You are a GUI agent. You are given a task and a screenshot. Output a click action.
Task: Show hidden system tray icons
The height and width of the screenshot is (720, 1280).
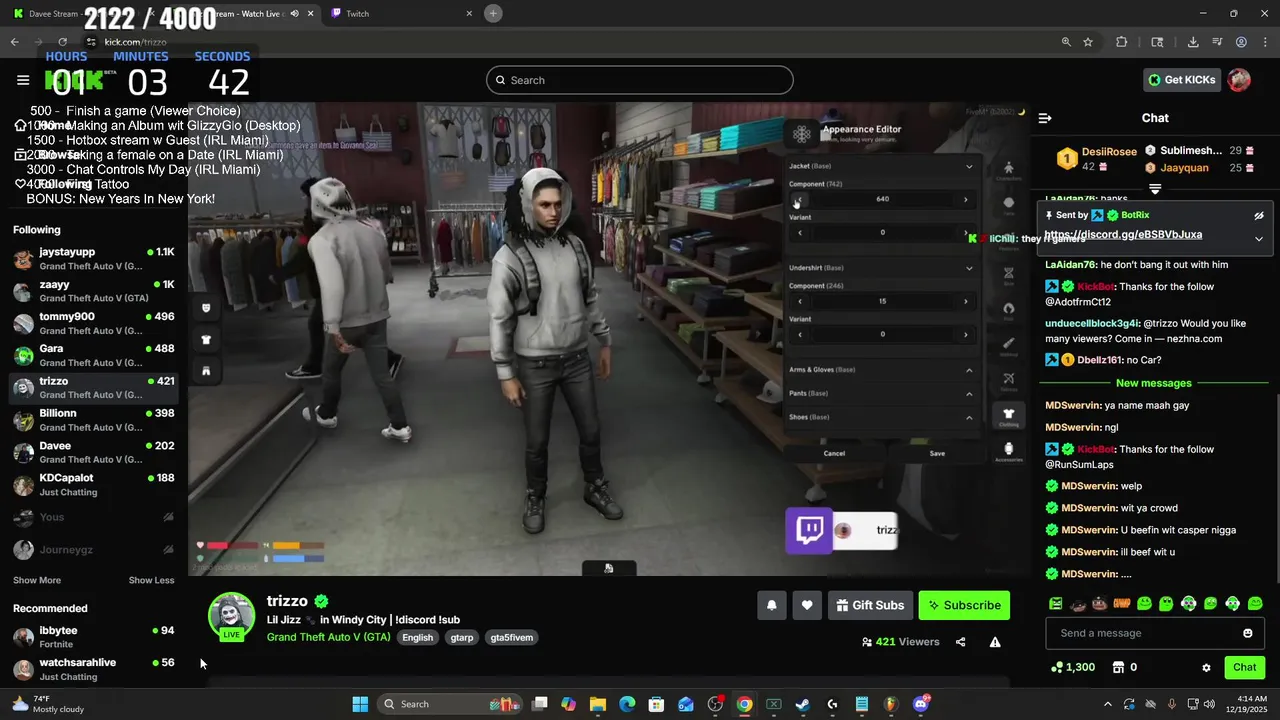[1107, 704]
